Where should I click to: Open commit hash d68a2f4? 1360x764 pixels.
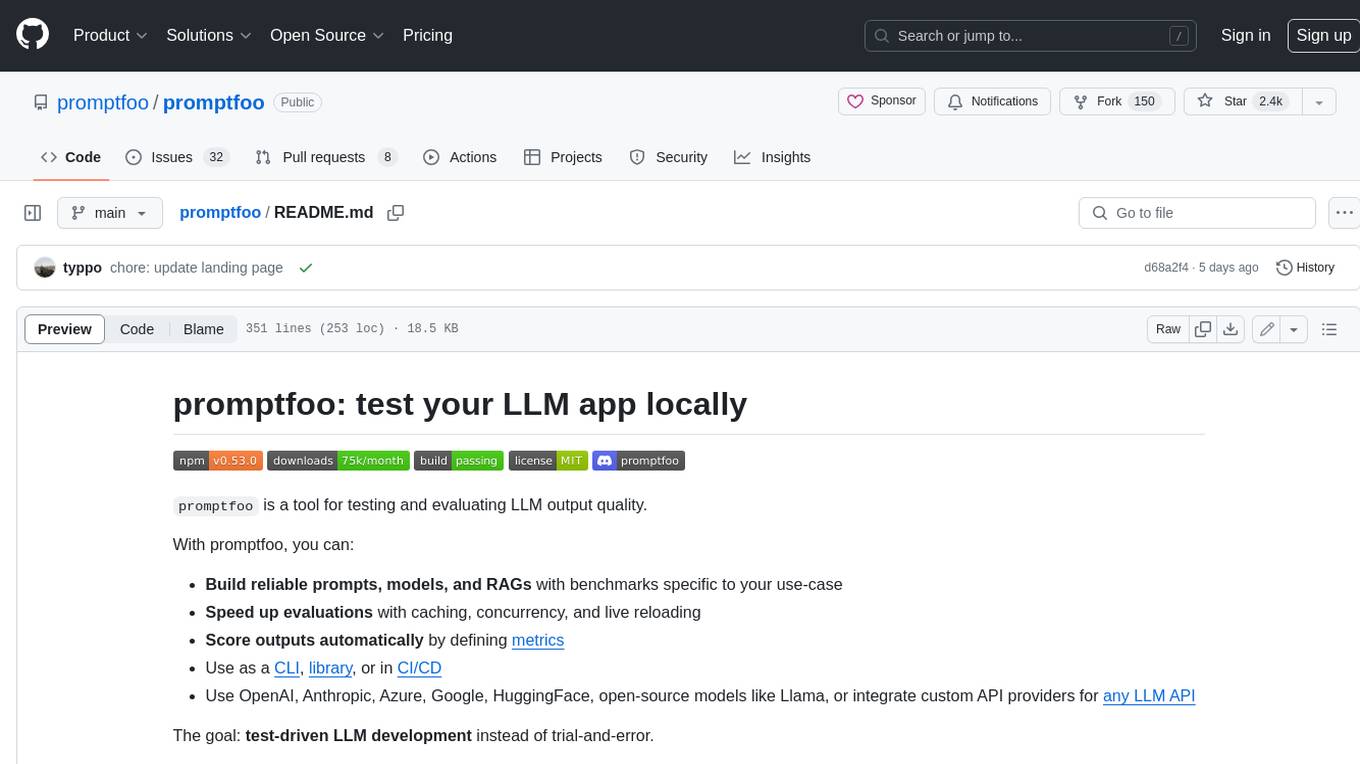point(1166,268)
